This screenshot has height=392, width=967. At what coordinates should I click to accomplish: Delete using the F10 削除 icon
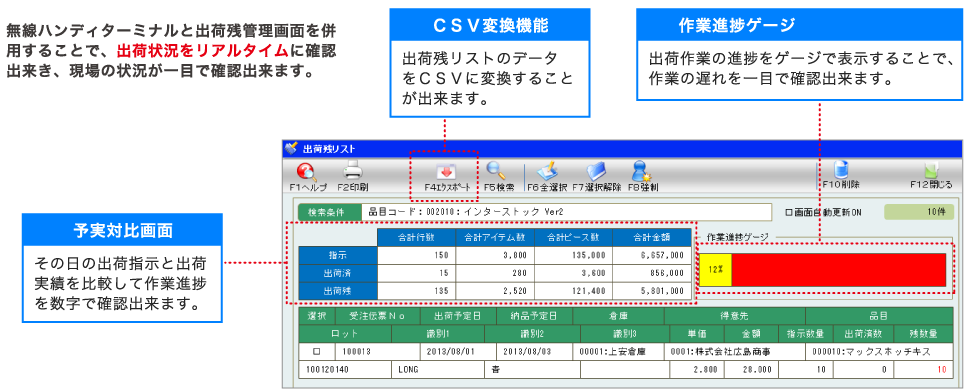point(841,169)
